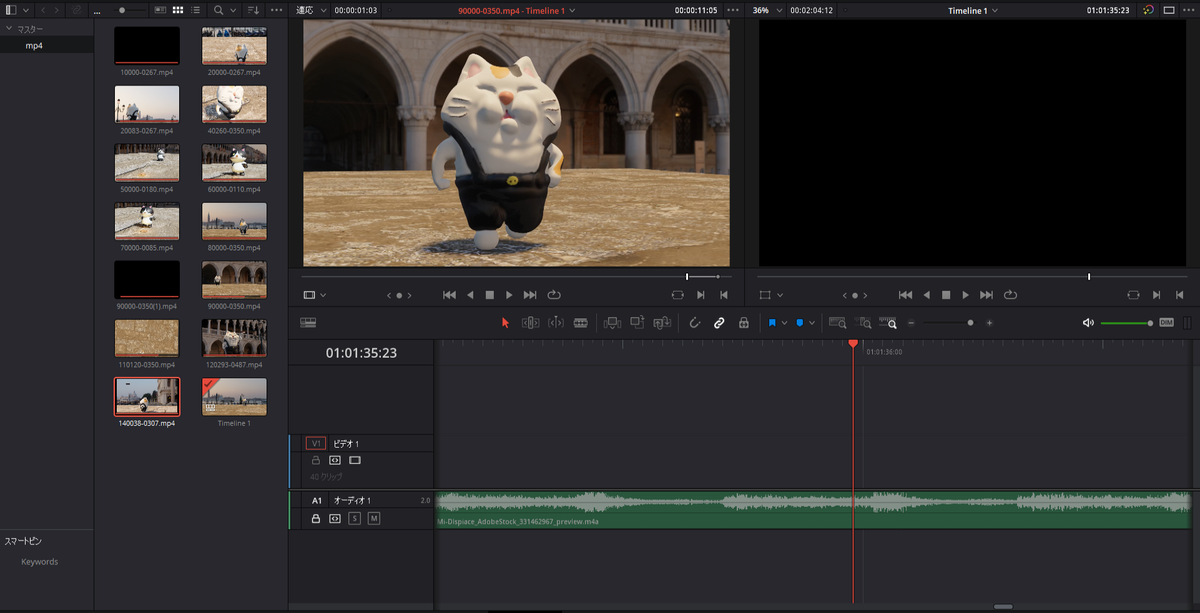Solo the Audio 1 track with S

coord(354,519)
